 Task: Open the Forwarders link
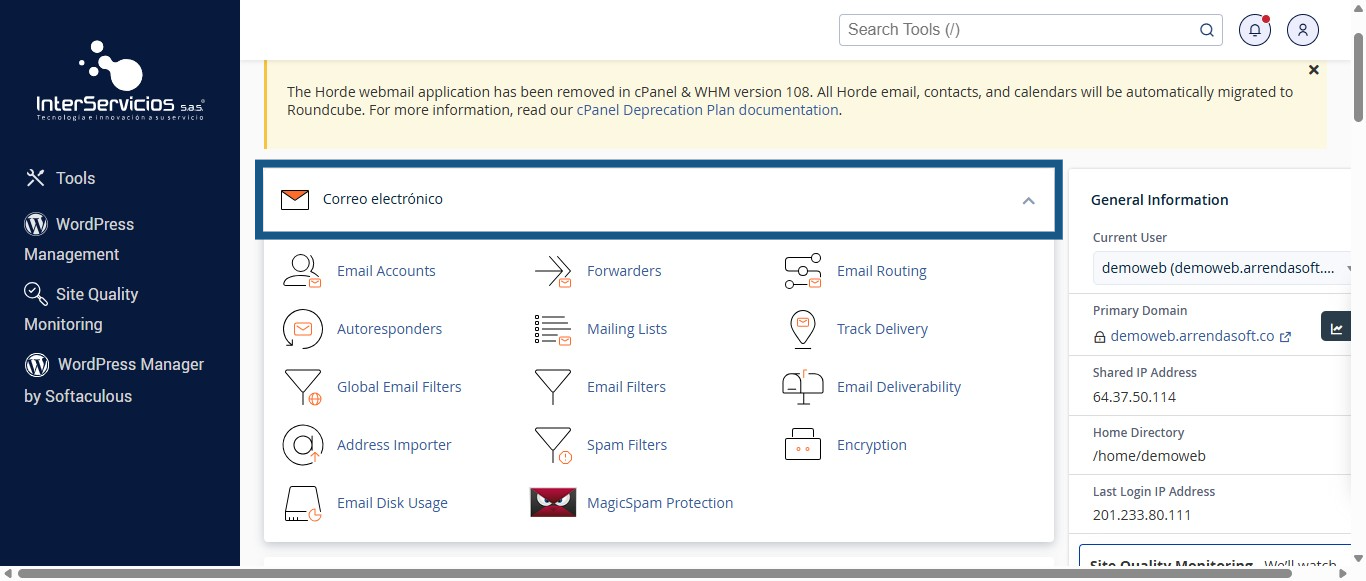coord(624,271)
